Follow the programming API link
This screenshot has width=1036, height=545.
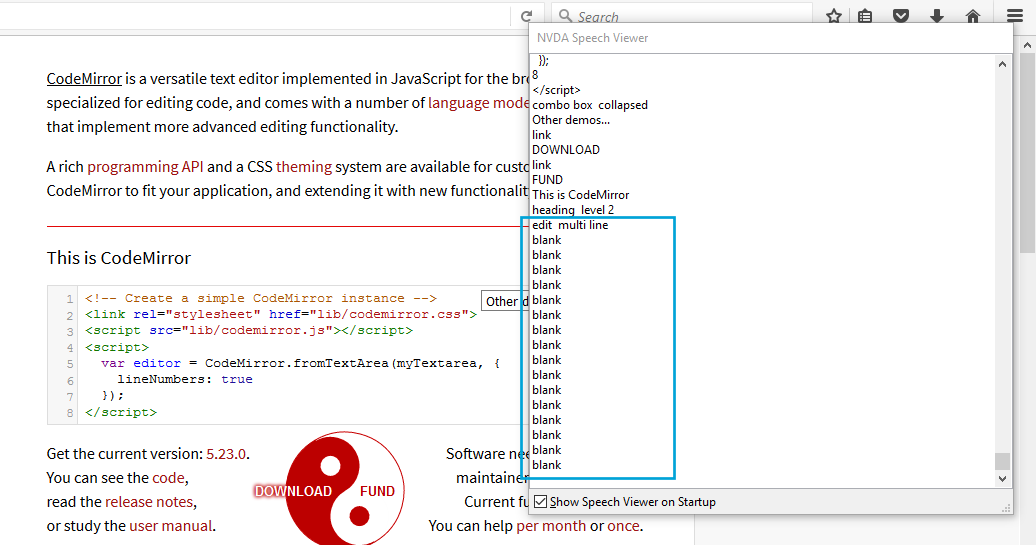(145, 166)
